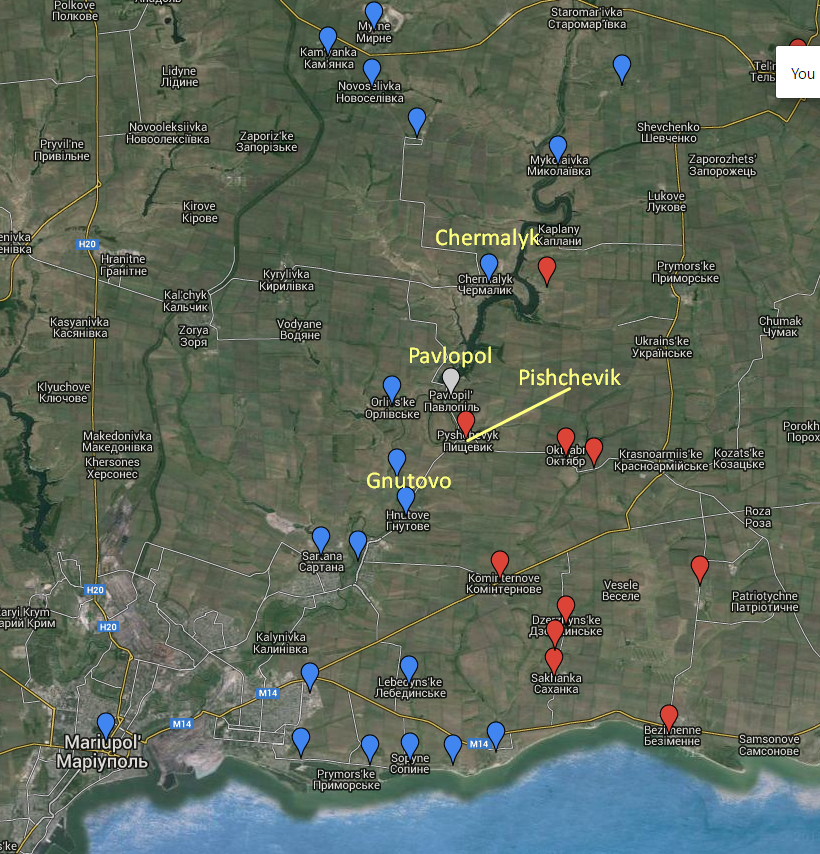Click the blue pin at Mariupol
Screen dimensions: 820x854
[106, 724]
